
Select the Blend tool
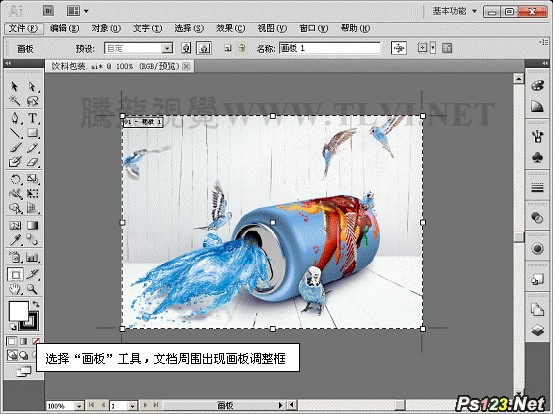pyautogui.click(x=32, y=240)
